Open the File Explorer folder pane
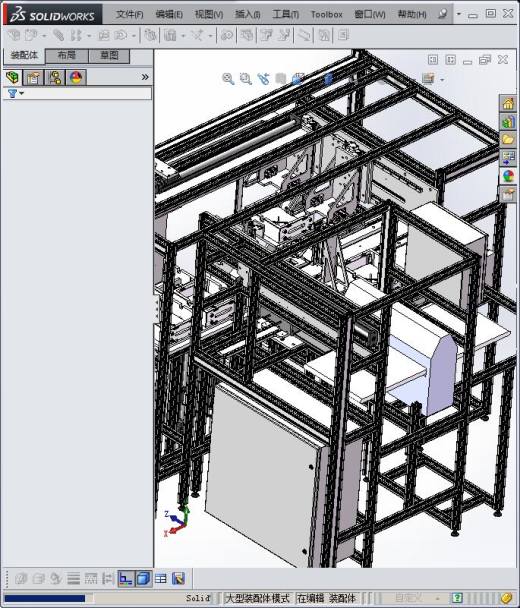Screen dimensions: 520x608 (508, 139)
